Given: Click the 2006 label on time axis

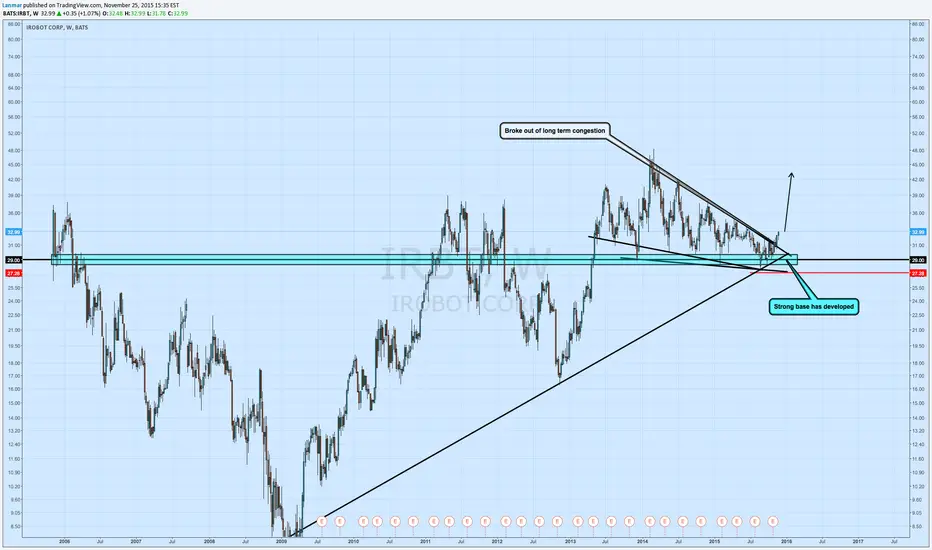Looking at the screenshot, I should tap(65, 542).
